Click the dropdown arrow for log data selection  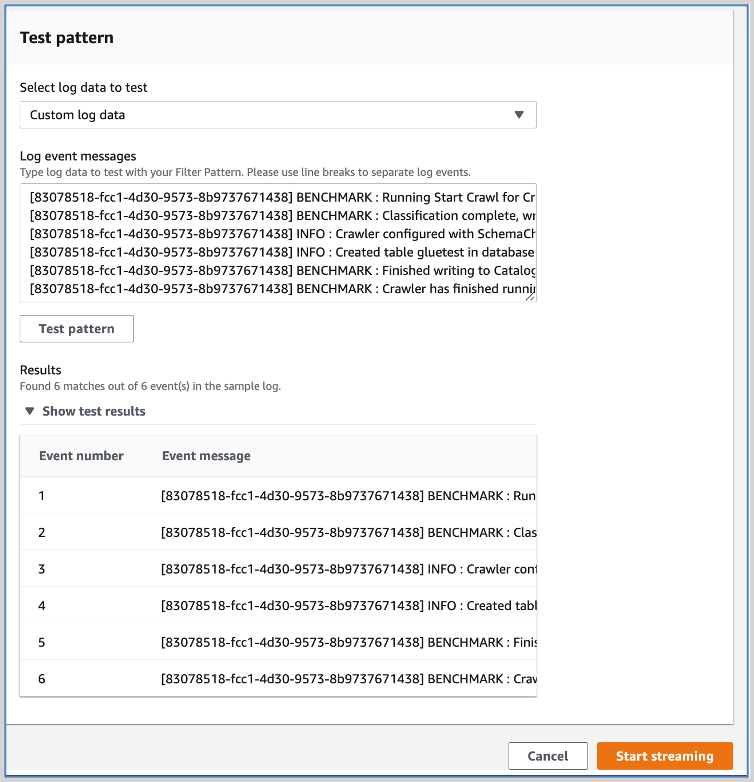point(518,115)
